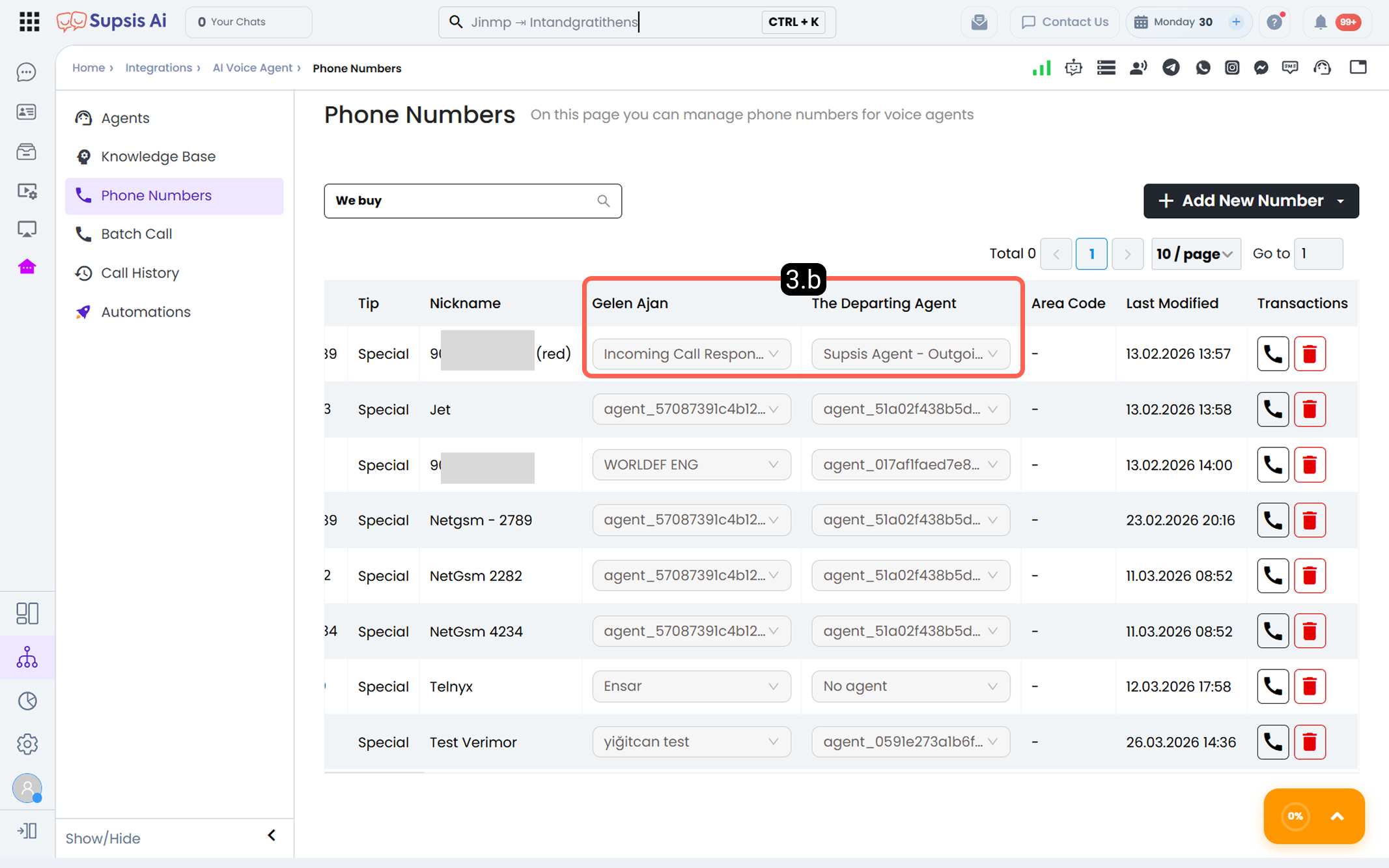Open the Supsis Agent - Outgoi... dropdown

910,354
